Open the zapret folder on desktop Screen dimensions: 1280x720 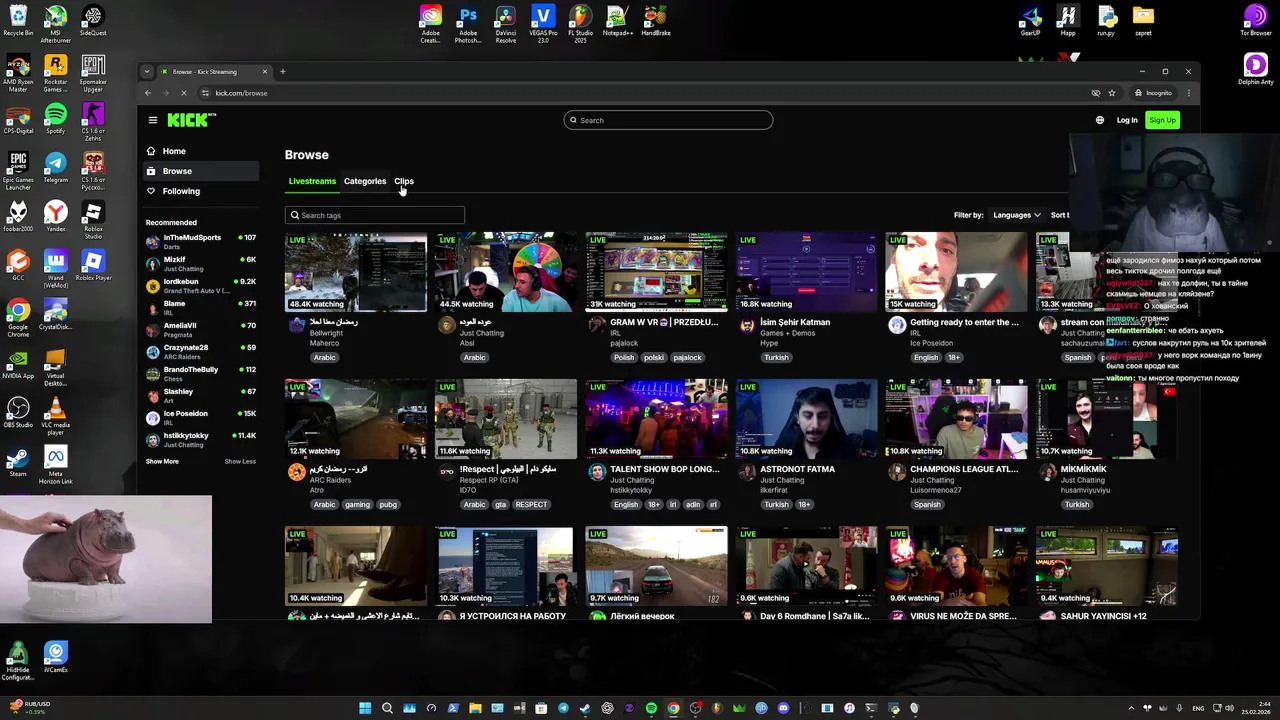(x=1143, y=21)
